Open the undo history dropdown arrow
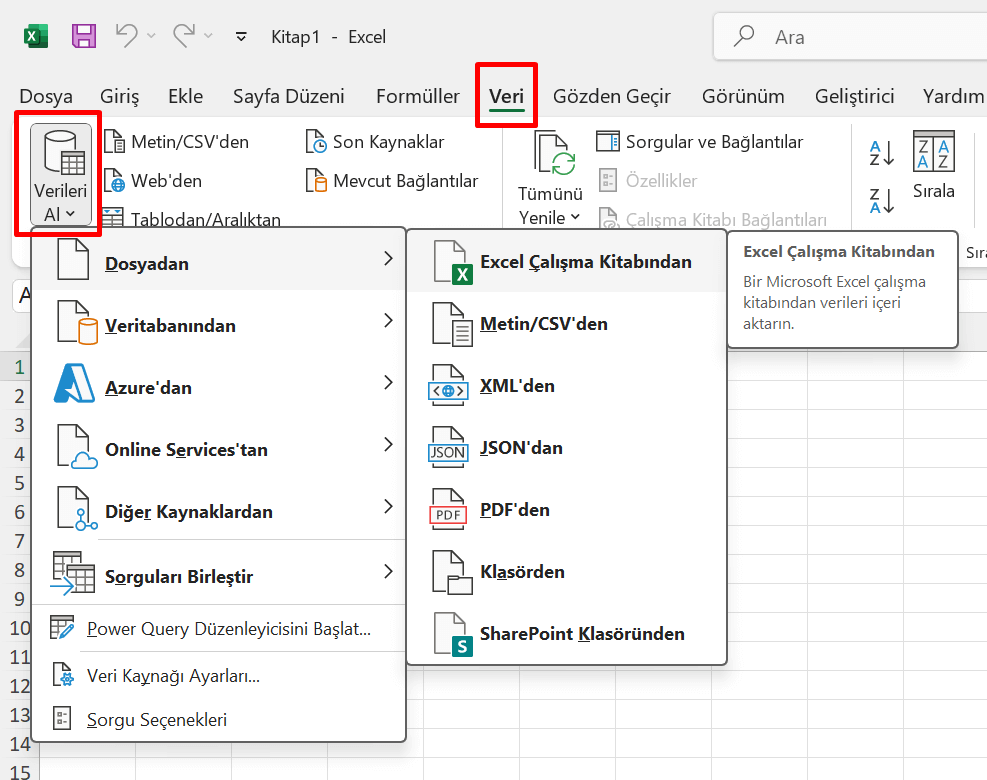Screen dimensions: 987x780 click(151, 36)
